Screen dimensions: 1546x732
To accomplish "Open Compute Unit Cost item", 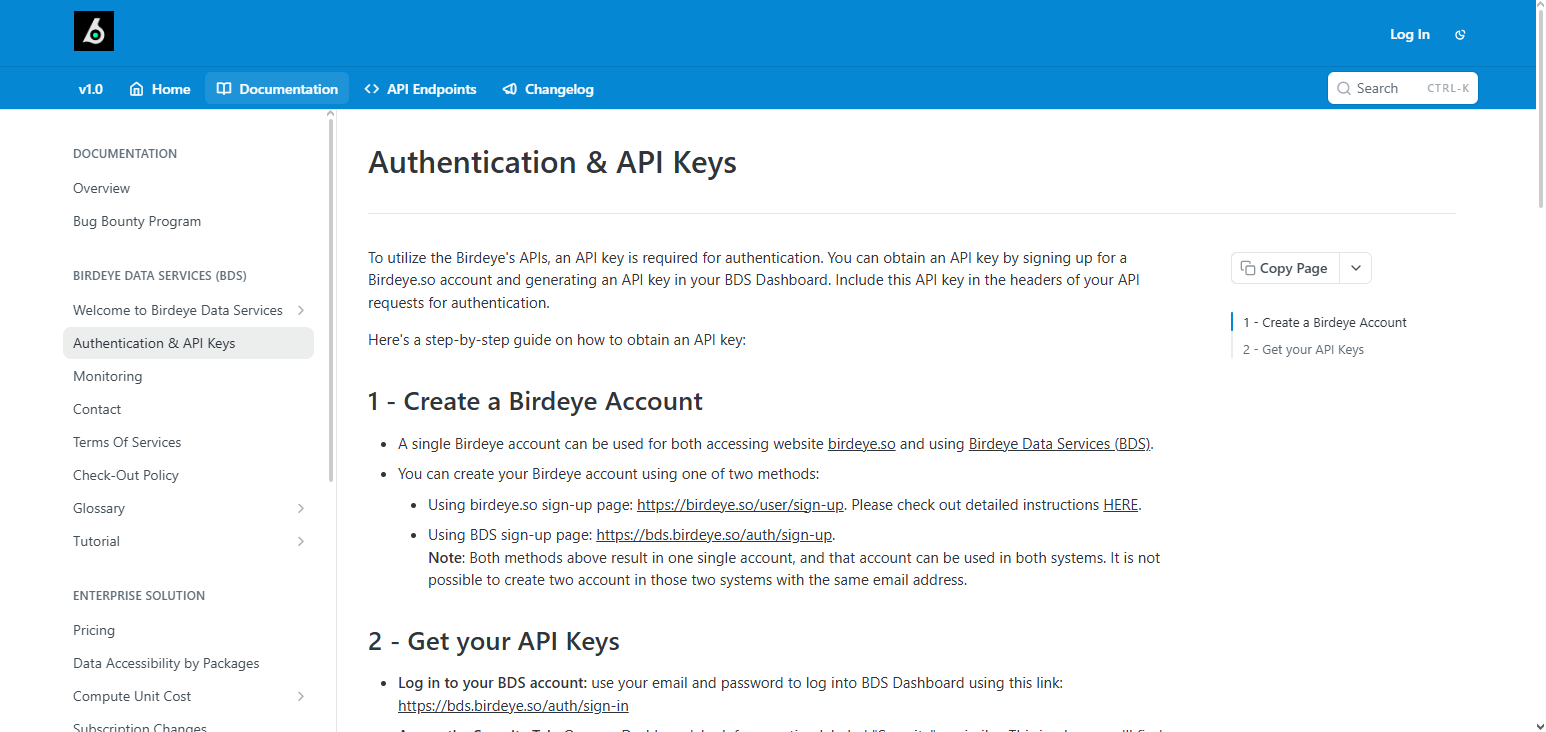I will [x=132, y=696].
